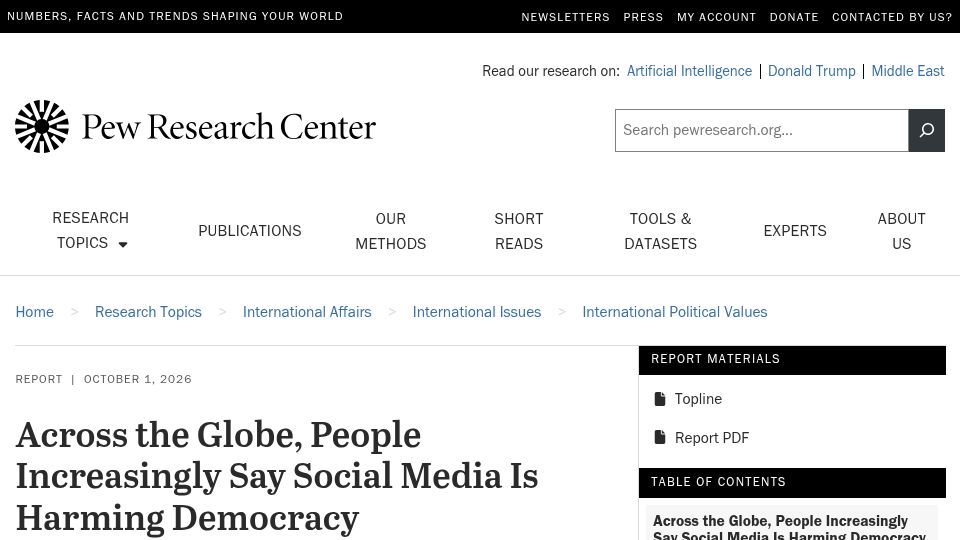This screenshot has width=960, height=540.
Task: Open Tools & Datasets menu item
Action: click(x=660, y=231)
